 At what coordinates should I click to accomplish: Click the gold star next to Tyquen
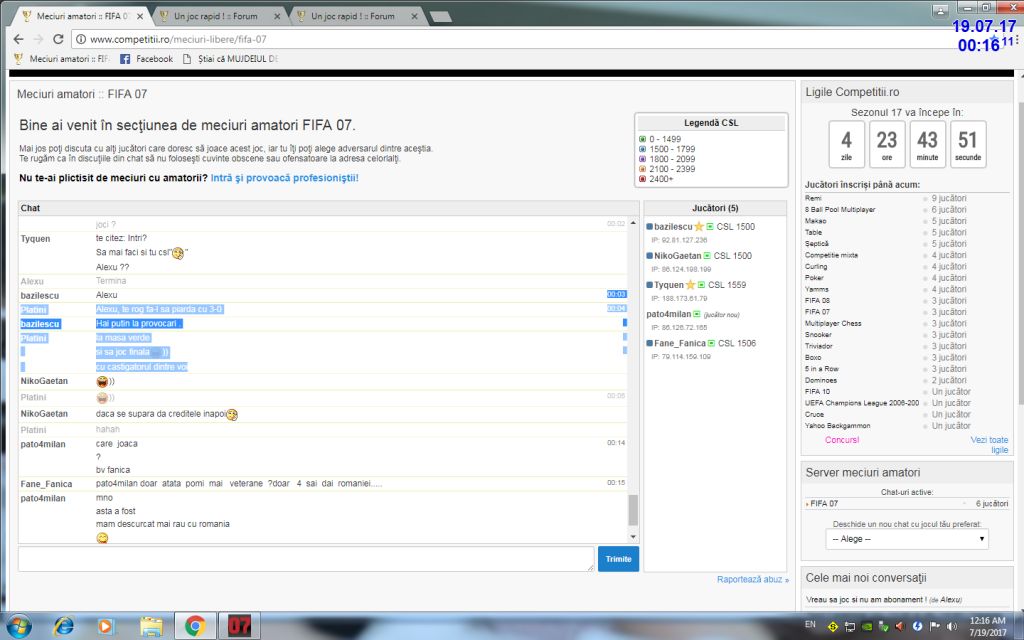click(693, 285)
